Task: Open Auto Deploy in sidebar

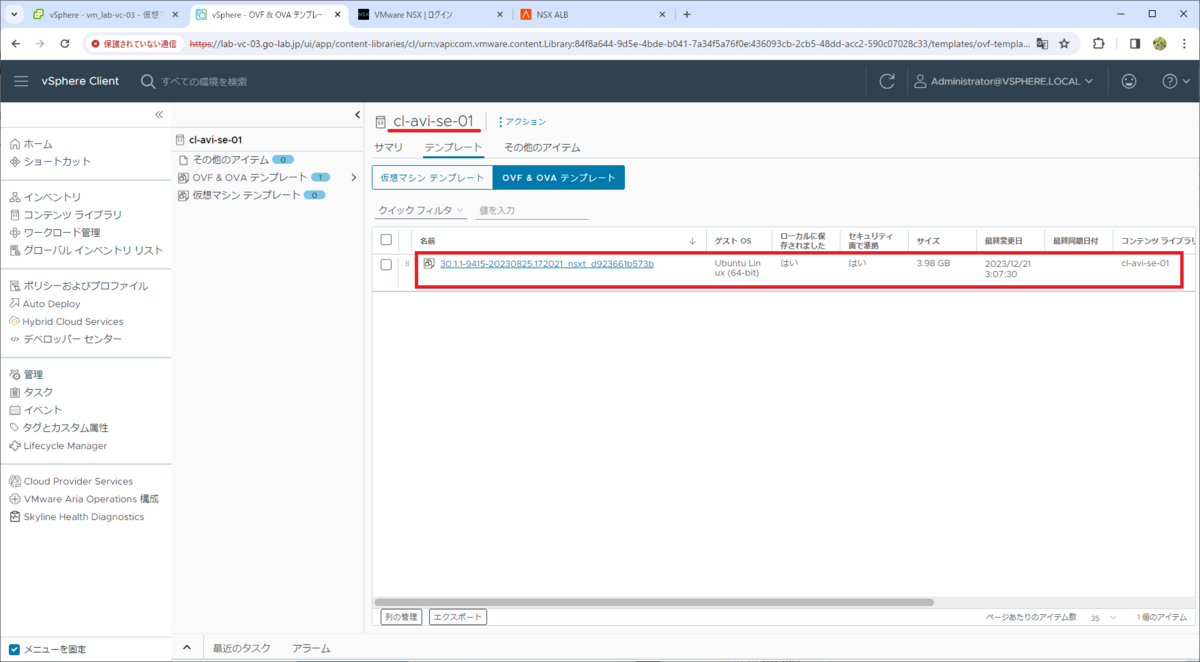Action: [45, 304]
